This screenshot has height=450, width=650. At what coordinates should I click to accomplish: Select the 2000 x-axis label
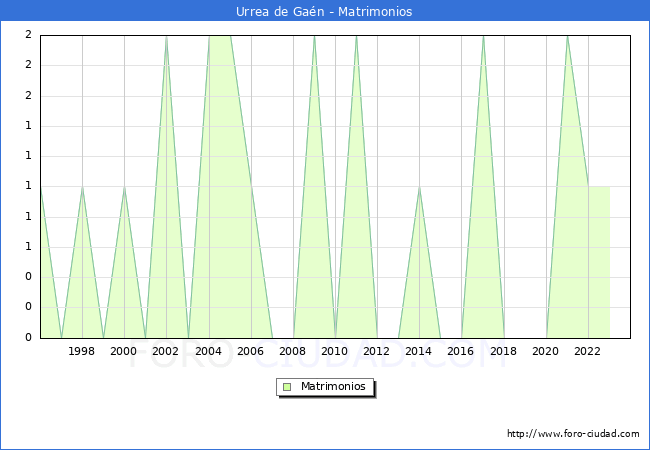coord(124,351)
